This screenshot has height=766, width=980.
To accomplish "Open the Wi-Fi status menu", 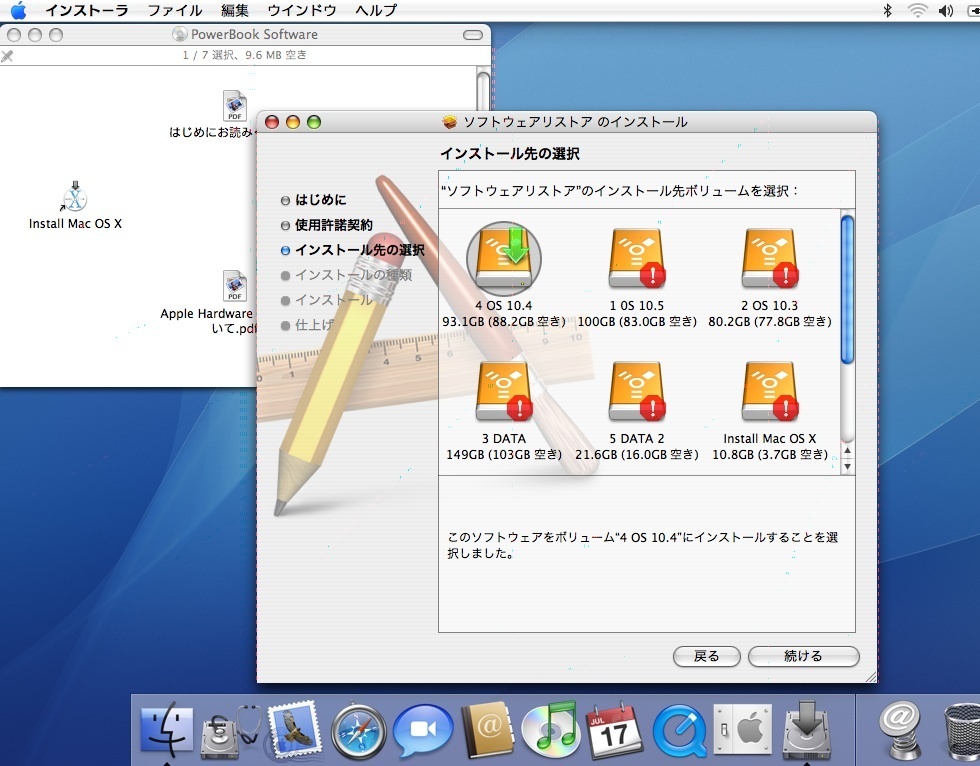I will pyautogui.click(x=918, y=10).
